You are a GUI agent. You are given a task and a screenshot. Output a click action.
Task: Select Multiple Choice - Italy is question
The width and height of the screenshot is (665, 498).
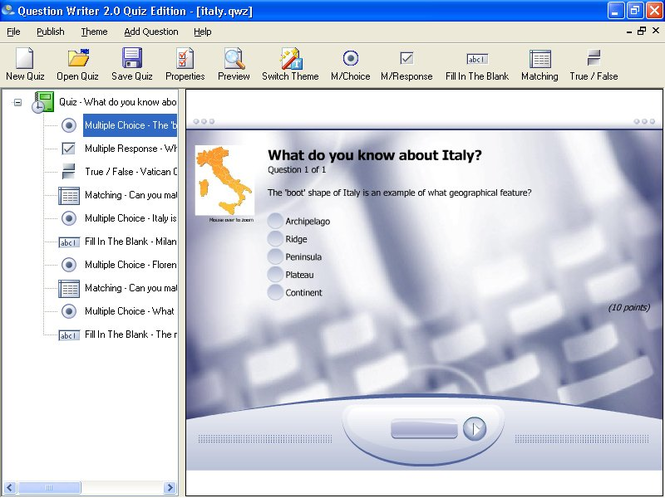[x=131, y=218]
